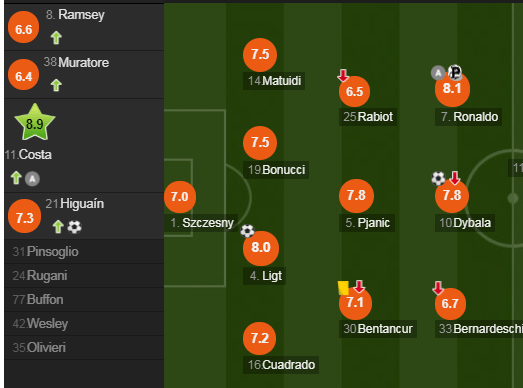Click Muratore's 6.4 rating circle
The height and width of the screenshot is (388, 523).
[24, 75]
